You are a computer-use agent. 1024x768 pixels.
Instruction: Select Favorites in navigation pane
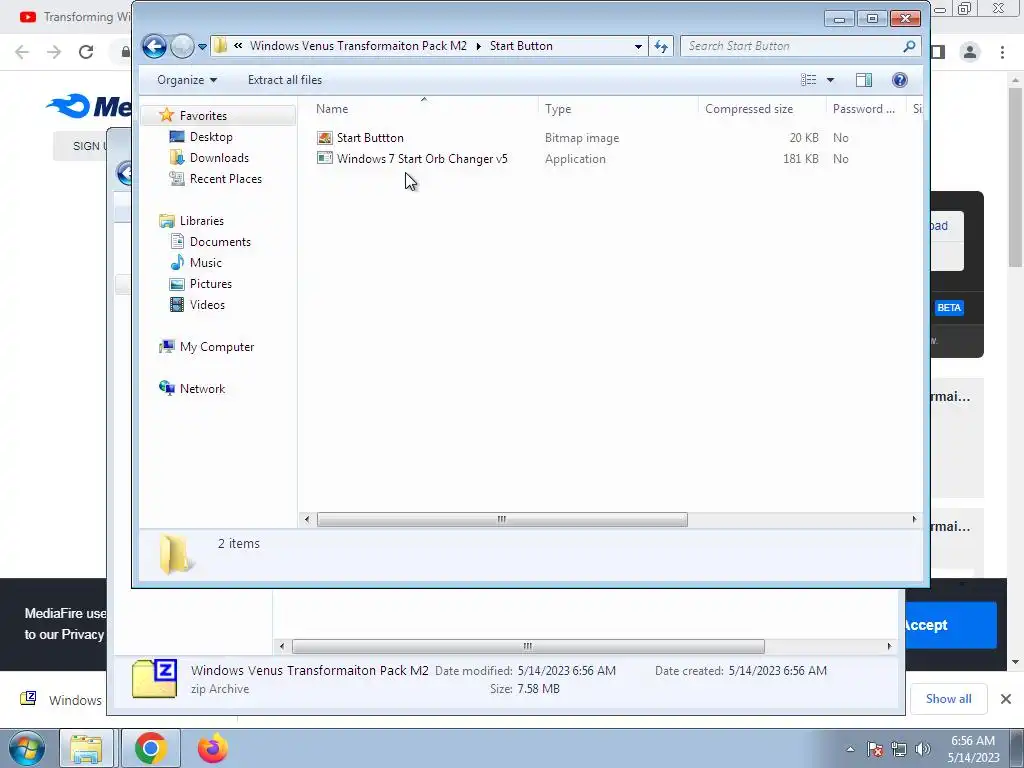(203, 116)
